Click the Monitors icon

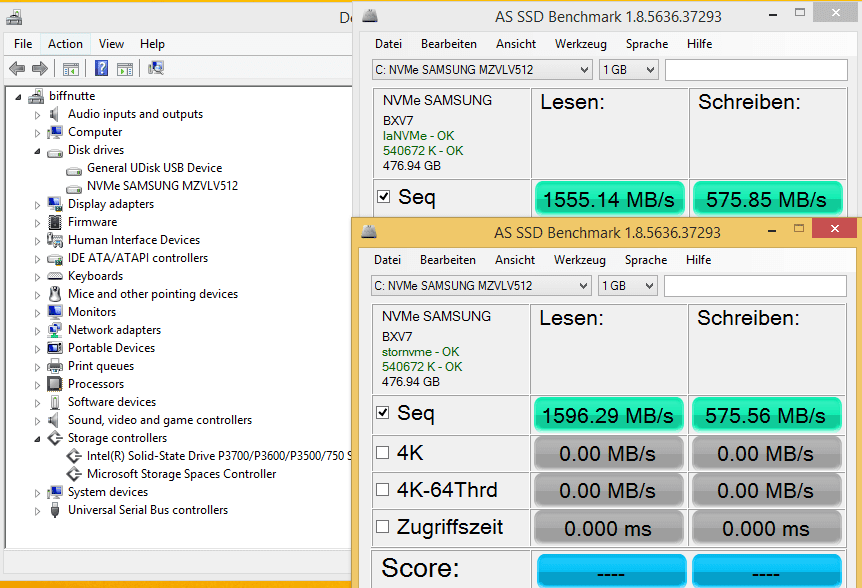[x=54, y=312]
